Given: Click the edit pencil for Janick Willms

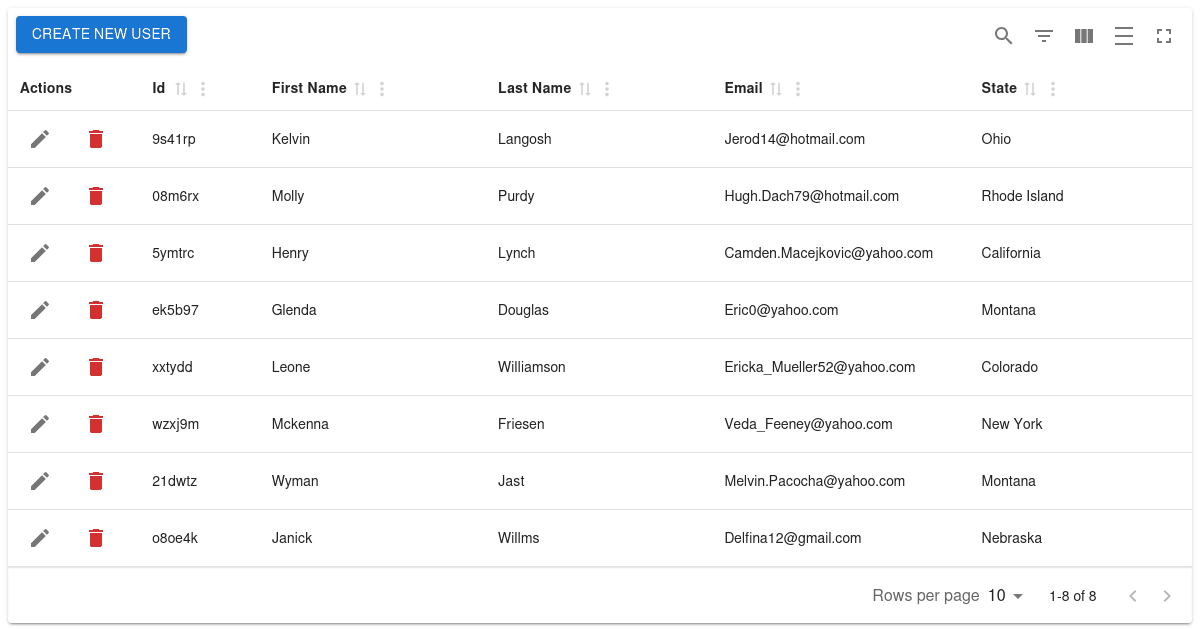Looking at the screenshot, I should [40, 538].
